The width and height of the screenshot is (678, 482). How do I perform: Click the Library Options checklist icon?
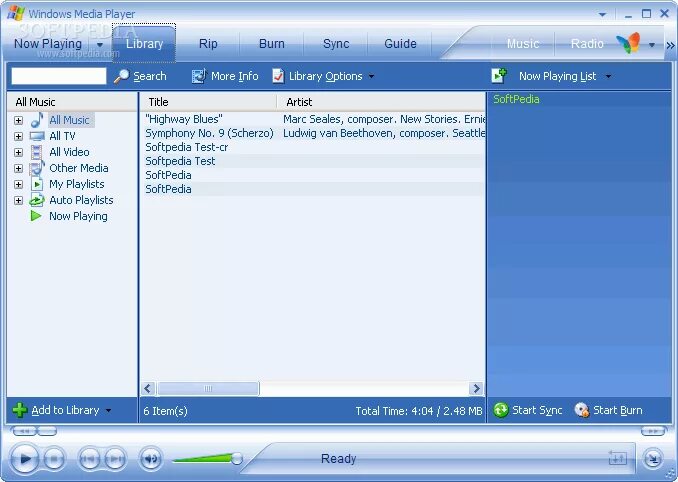click(x=278, y=76)
